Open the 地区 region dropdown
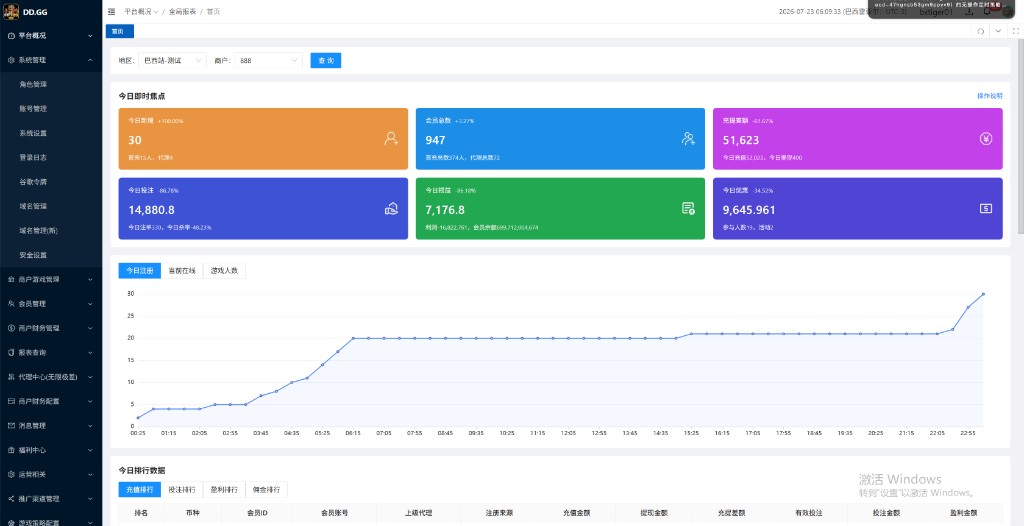1024x526 pixels. (172, 60)
